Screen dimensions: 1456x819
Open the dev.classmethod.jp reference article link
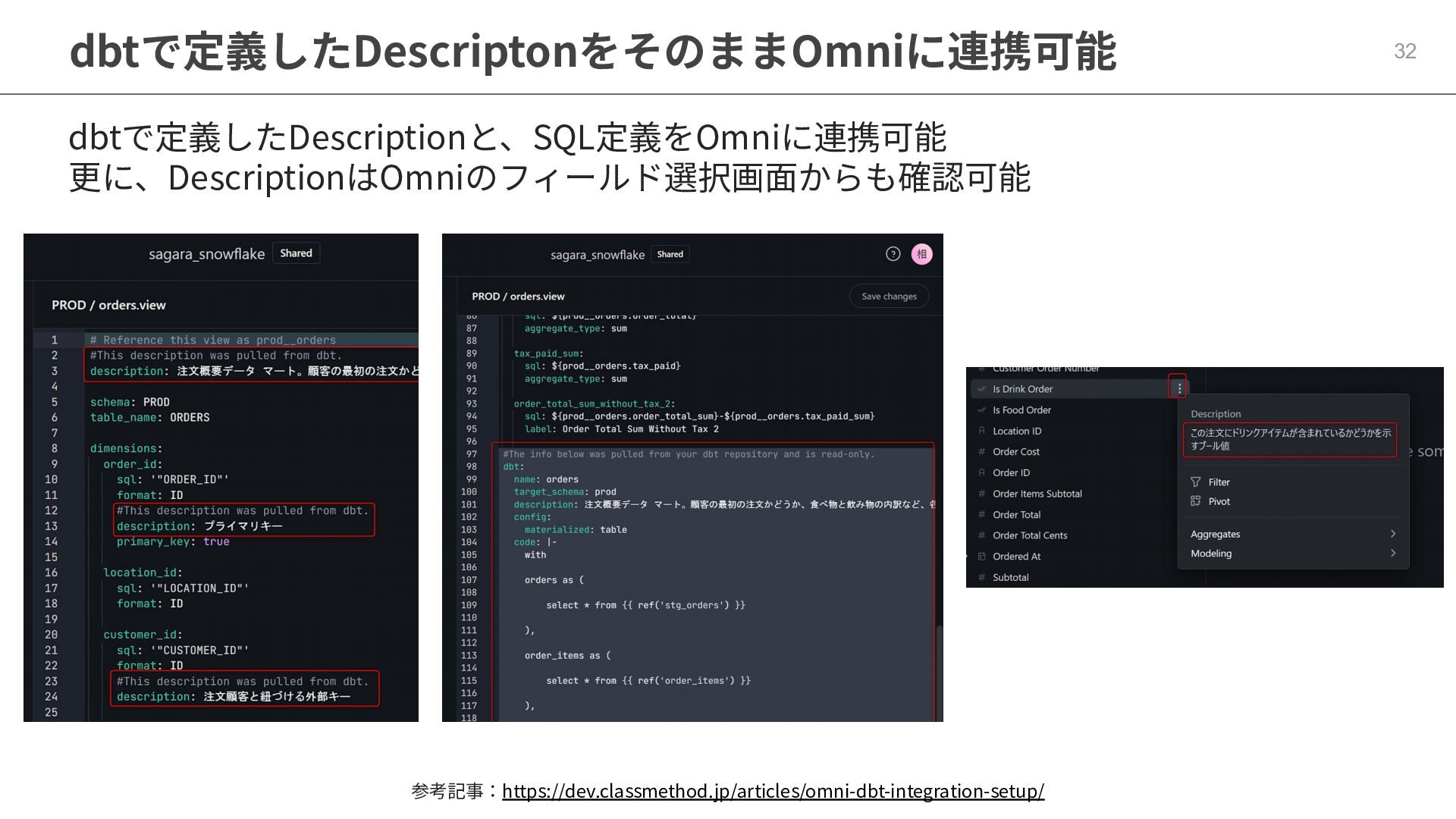pyautogui.click(x=773, y=791)
